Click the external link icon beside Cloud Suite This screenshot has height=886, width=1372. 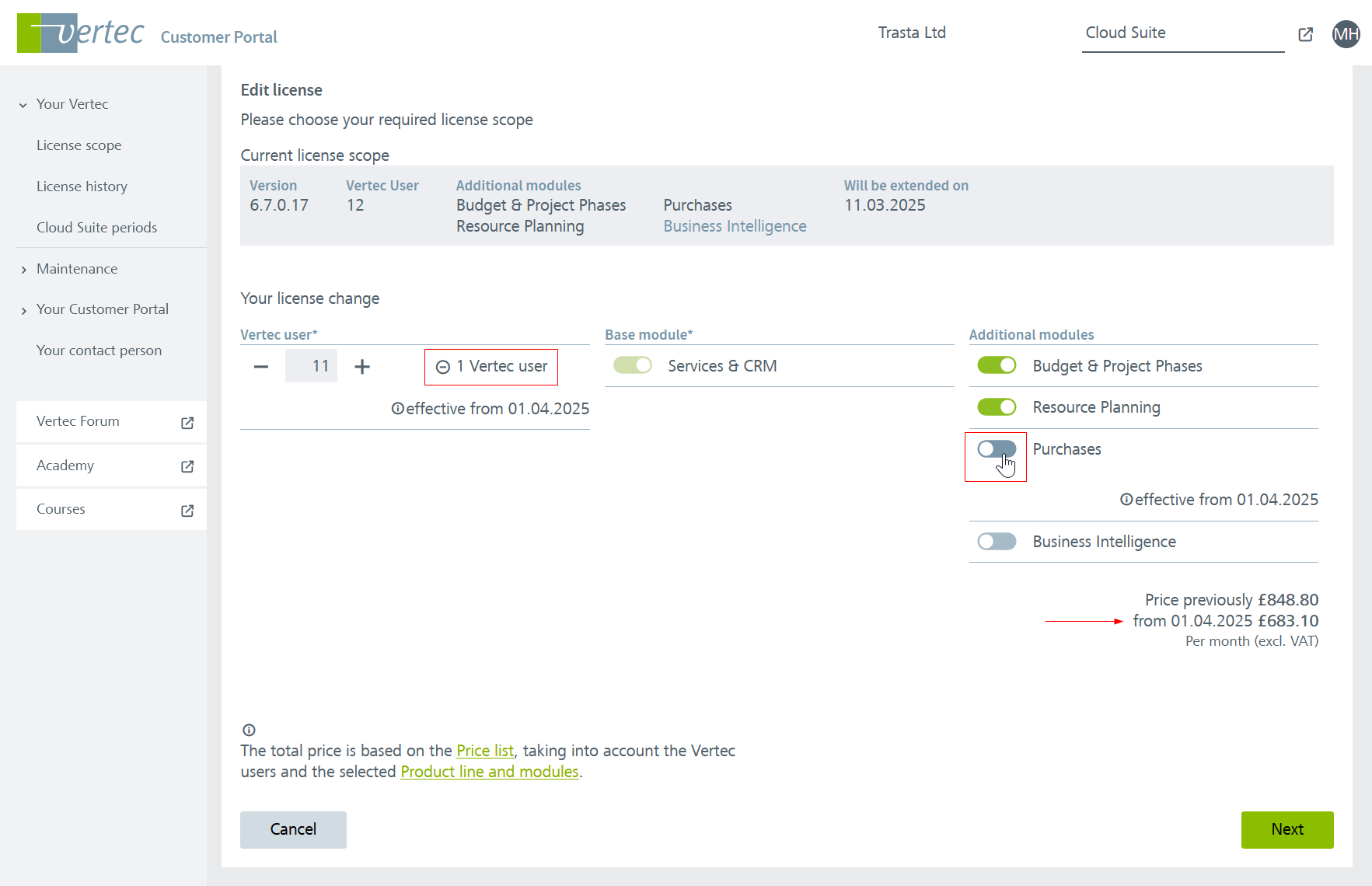coord(1306,34)
